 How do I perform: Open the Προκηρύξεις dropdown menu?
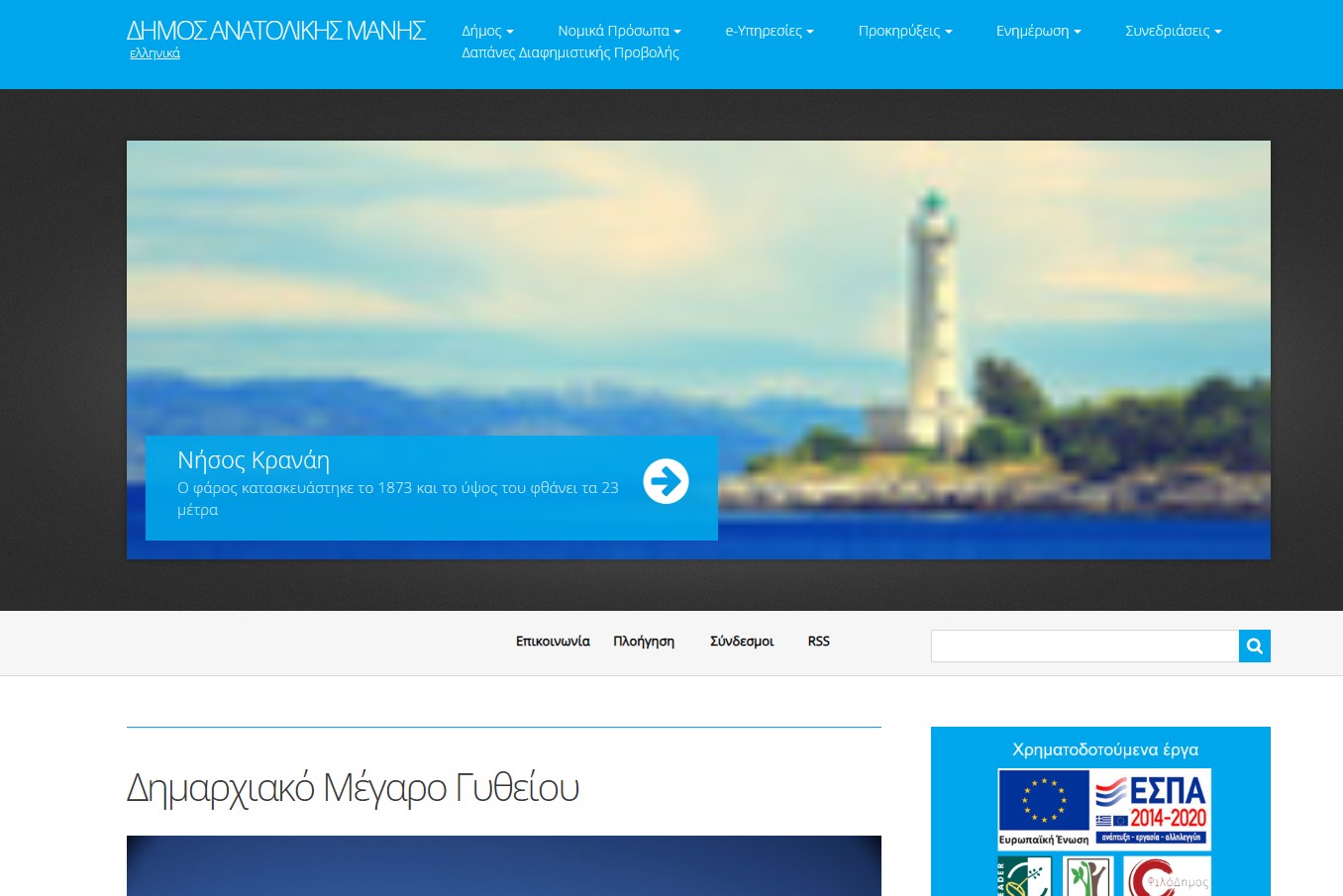(x=905, y=31)
